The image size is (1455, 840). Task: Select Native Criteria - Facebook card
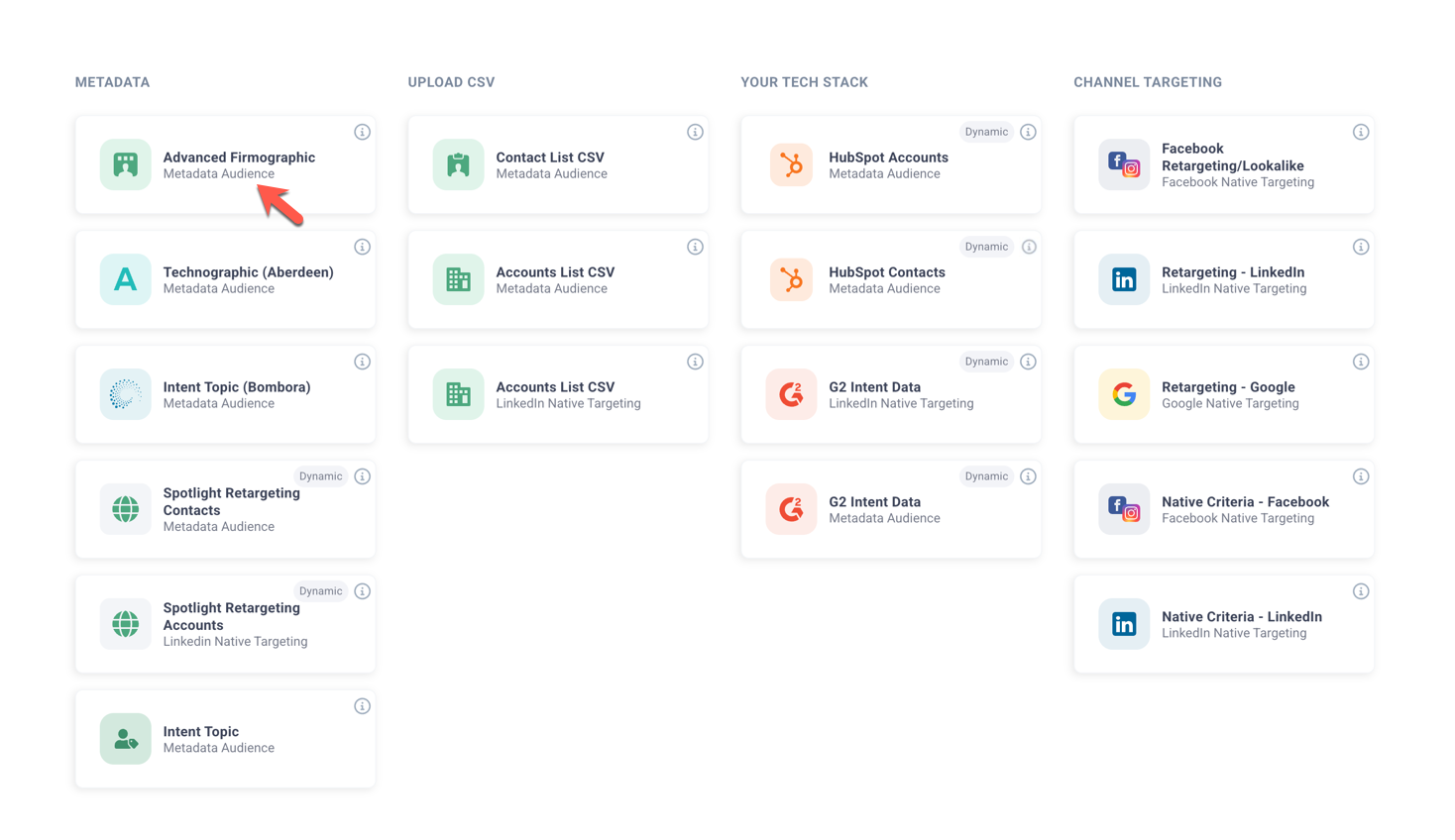(x=1223, y=510)
